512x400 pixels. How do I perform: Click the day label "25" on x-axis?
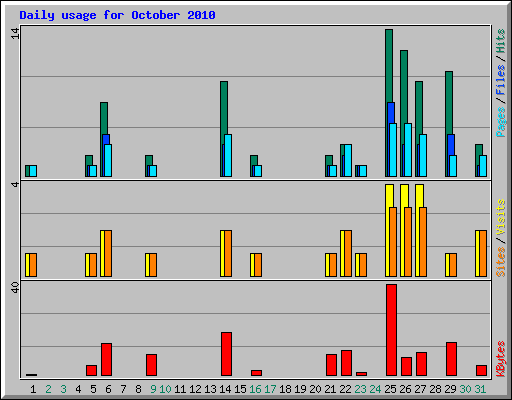tap(390, 389)
